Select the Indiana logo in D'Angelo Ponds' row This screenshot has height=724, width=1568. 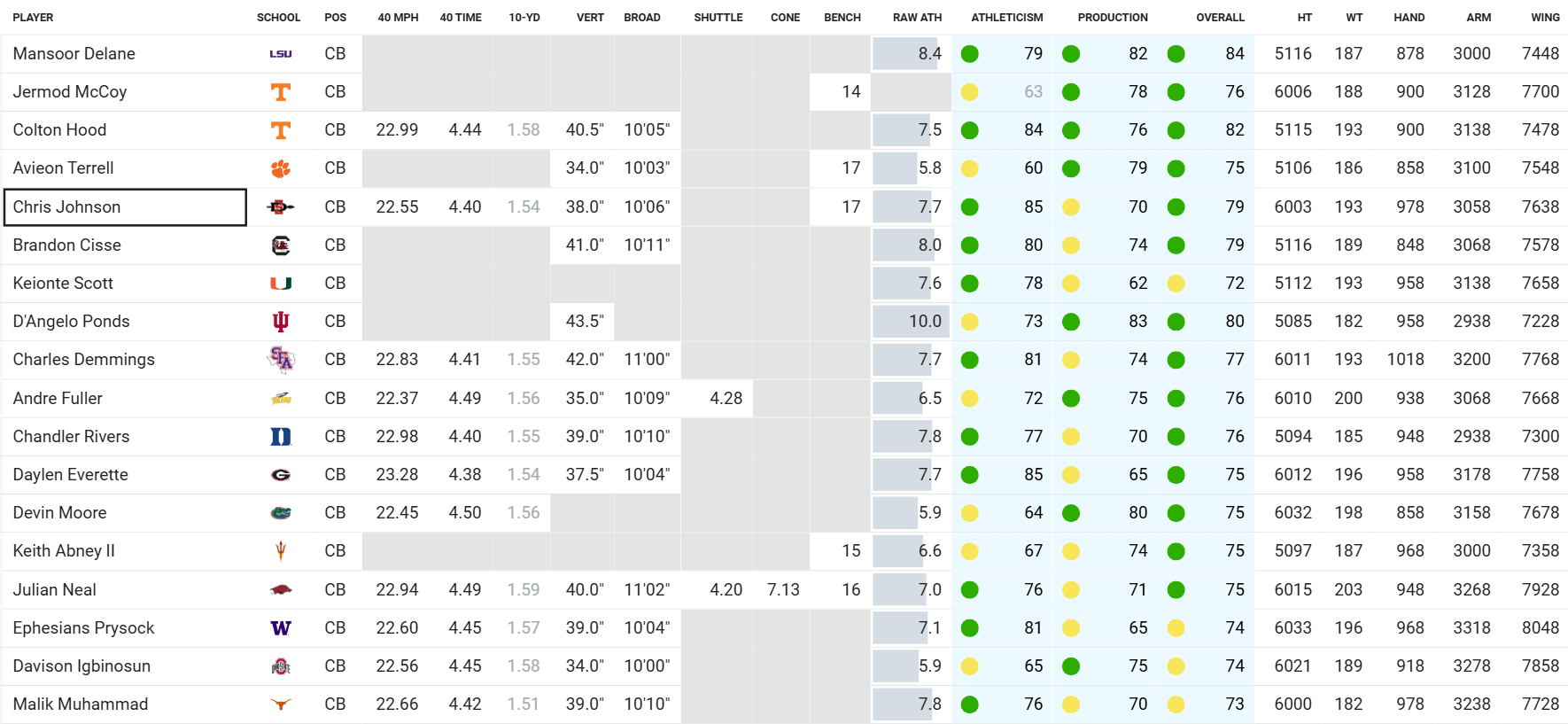[280, 322]
